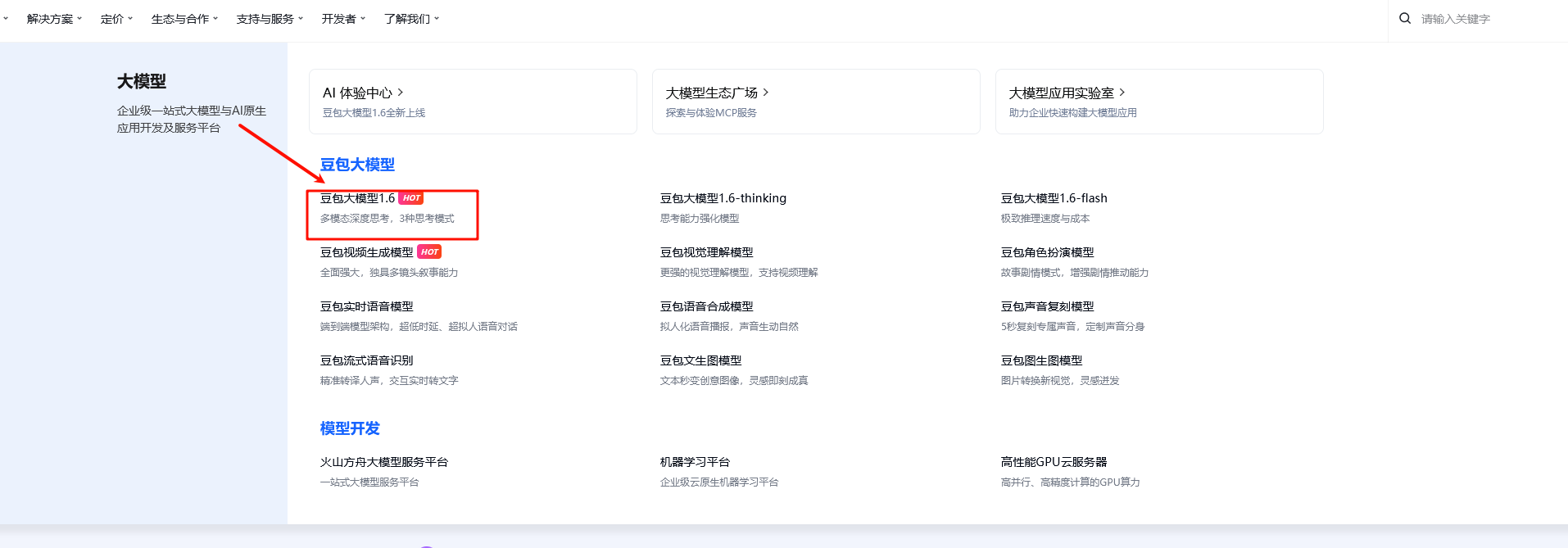Screen dimensions: 1568x548
Task: Click the 大模型 sidebar title
Action: pos(142,81)
